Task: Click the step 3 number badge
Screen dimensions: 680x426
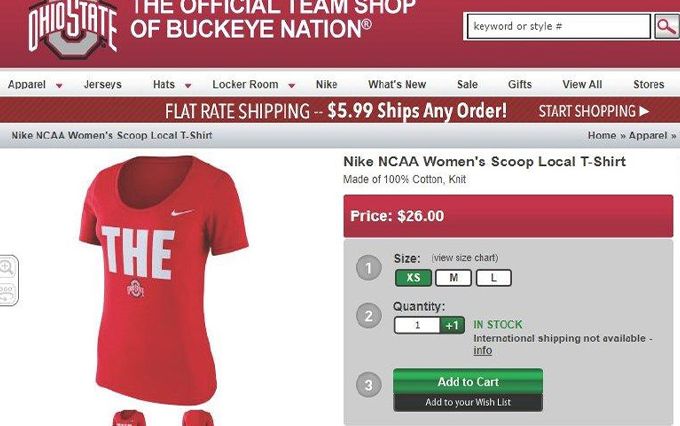Action: coord(369,384)
